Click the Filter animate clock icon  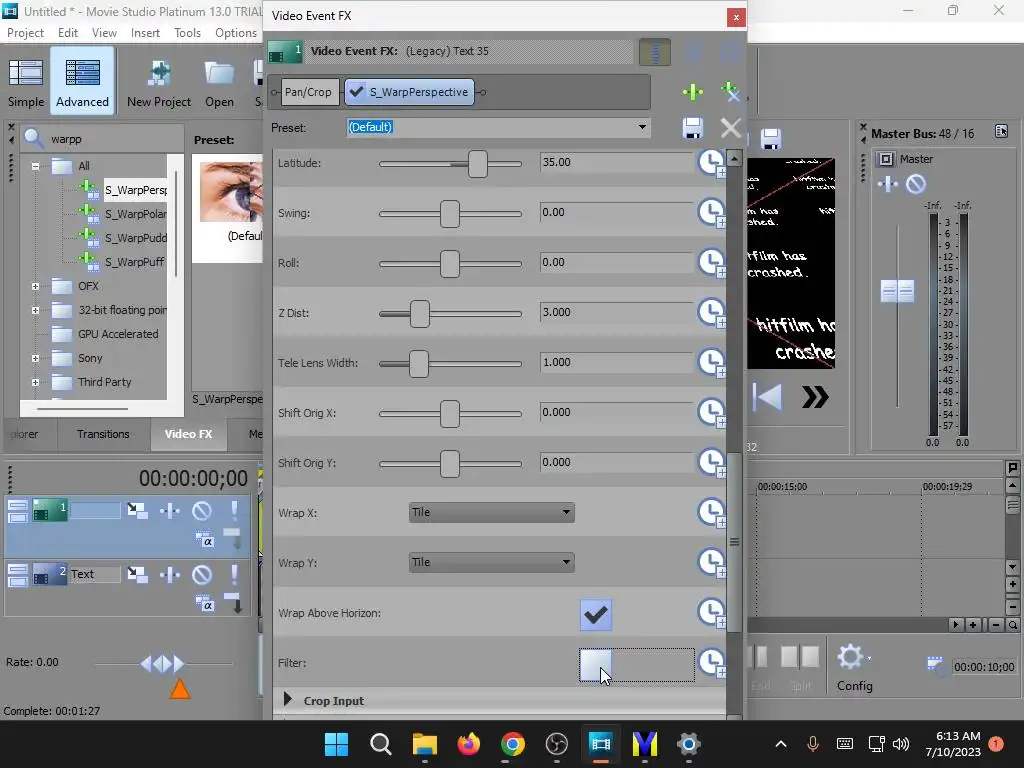tap(712, 663)
